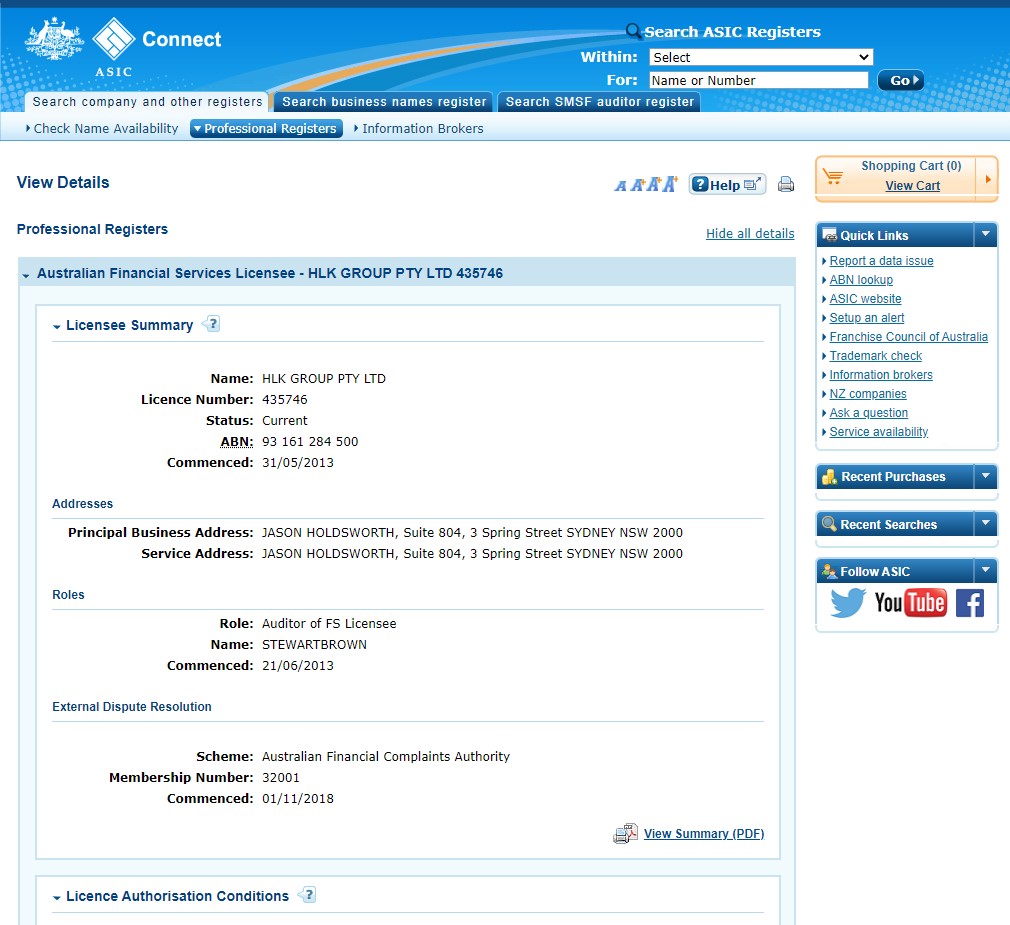Collapse the Quick Links panel arrow
1010x925 pixels.
(x=986, y=234)
